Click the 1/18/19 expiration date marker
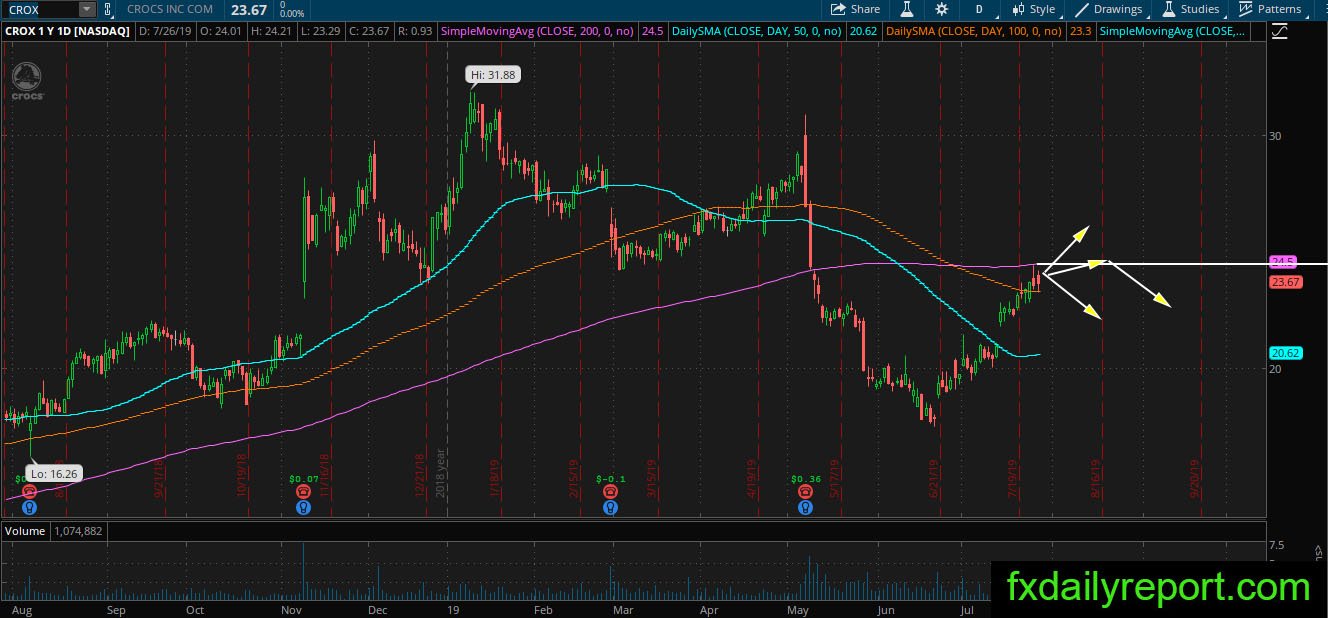 pos(493,479)
